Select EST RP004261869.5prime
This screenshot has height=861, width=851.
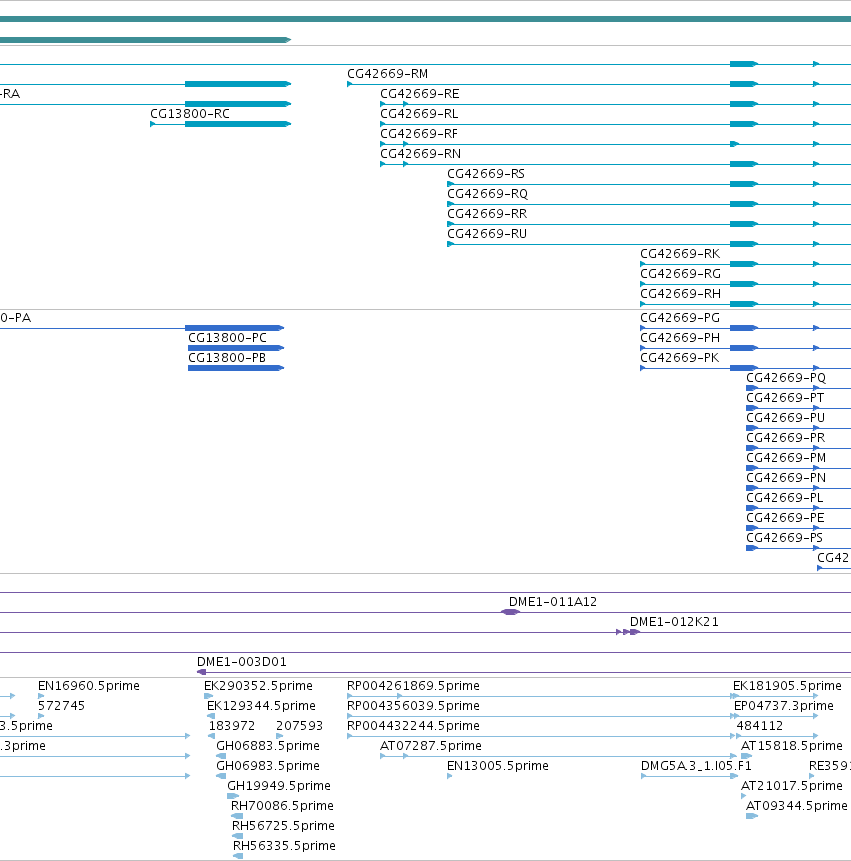[x=413, y=686]
